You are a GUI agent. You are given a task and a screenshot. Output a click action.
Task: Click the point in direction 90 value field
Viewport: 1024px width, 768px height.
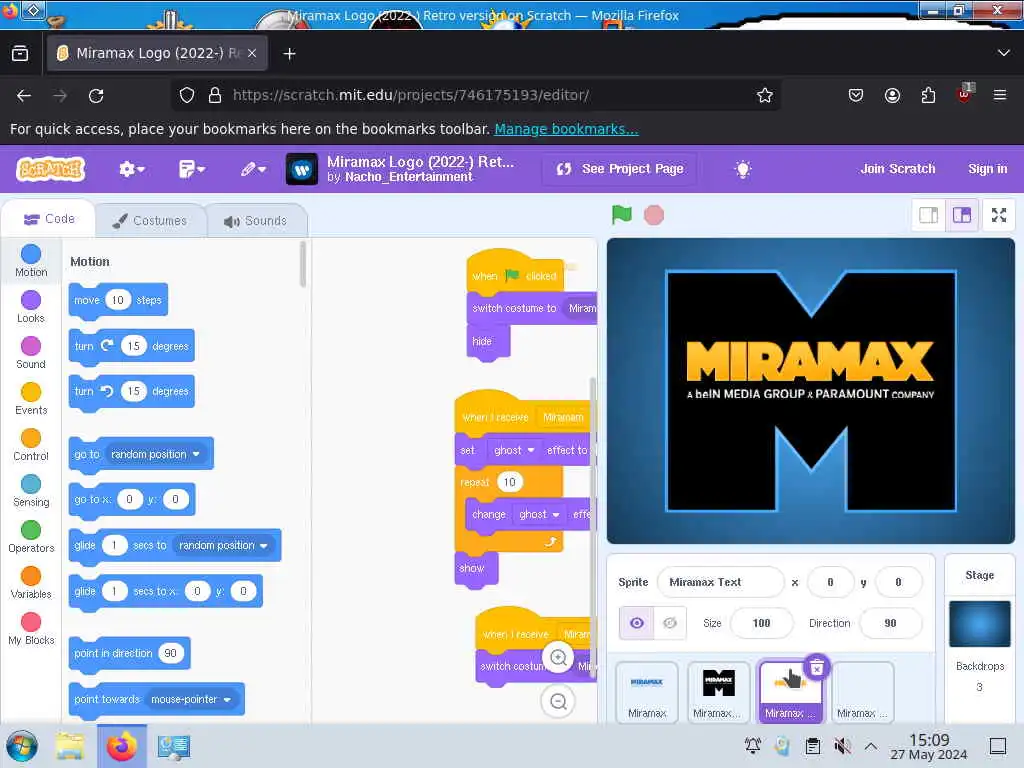coord(170,653)
